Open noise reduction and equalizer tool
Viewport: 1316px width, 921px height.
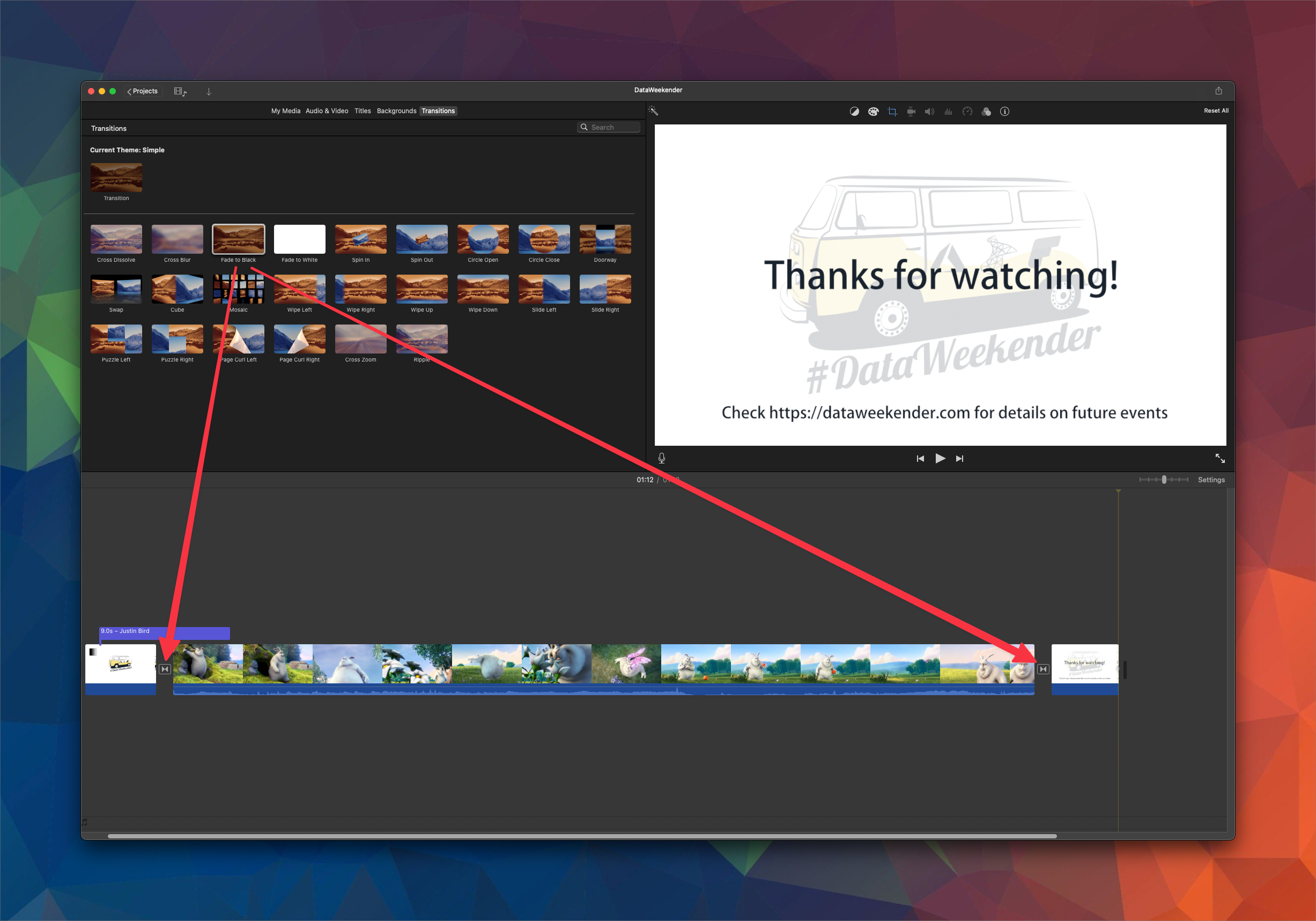[948, 111]
